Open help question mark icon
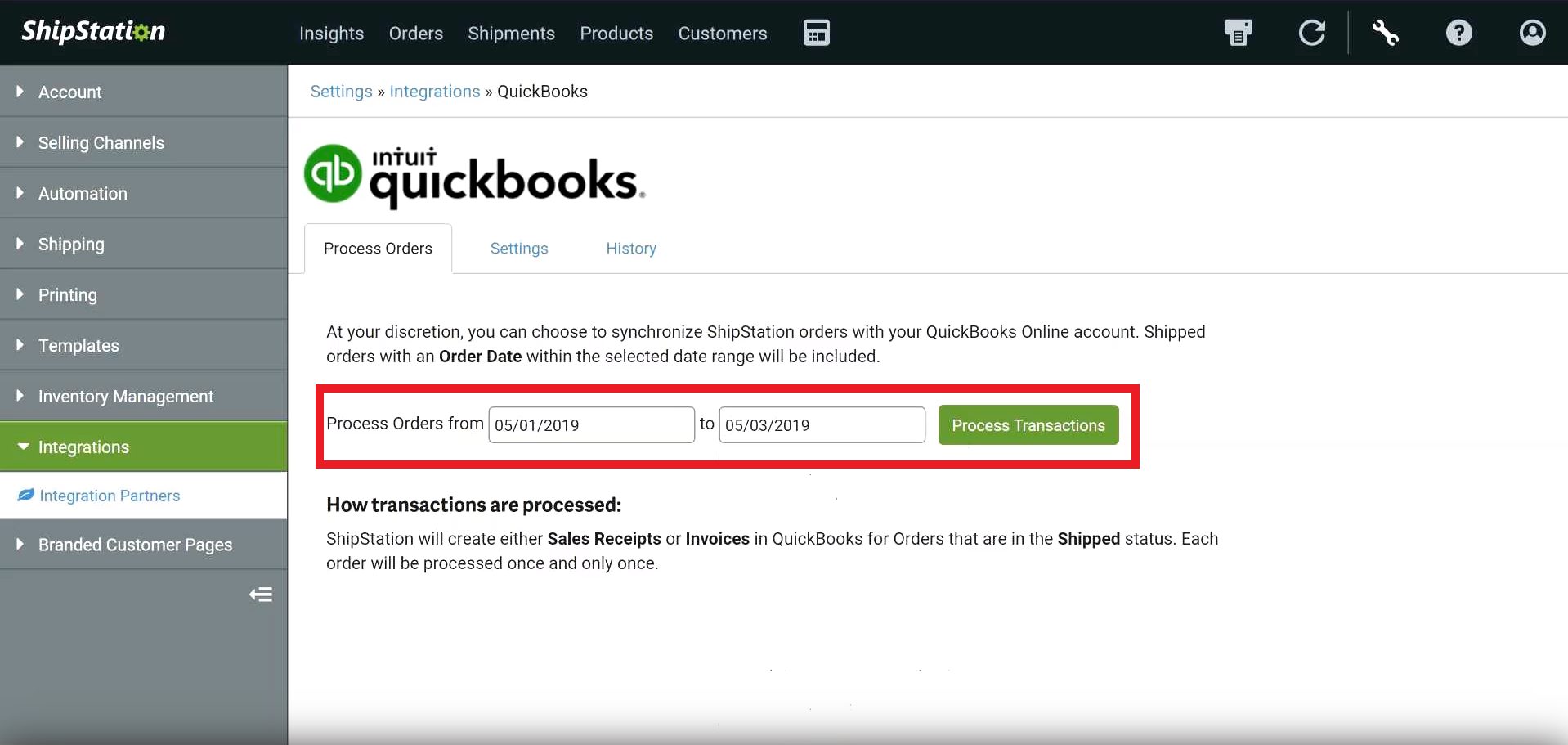 point(1458,33)
